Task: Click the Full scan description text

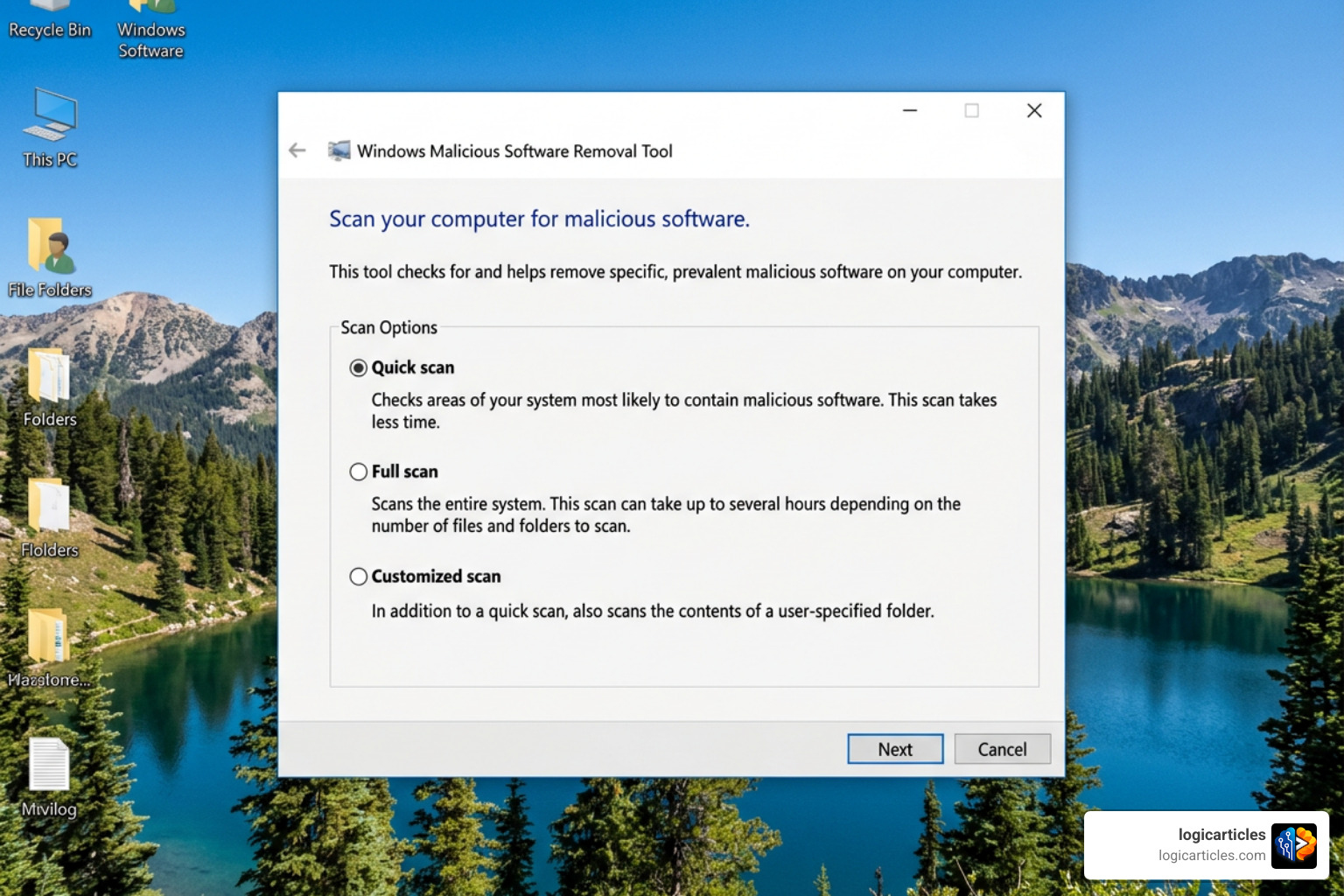Action: point(666,514)
